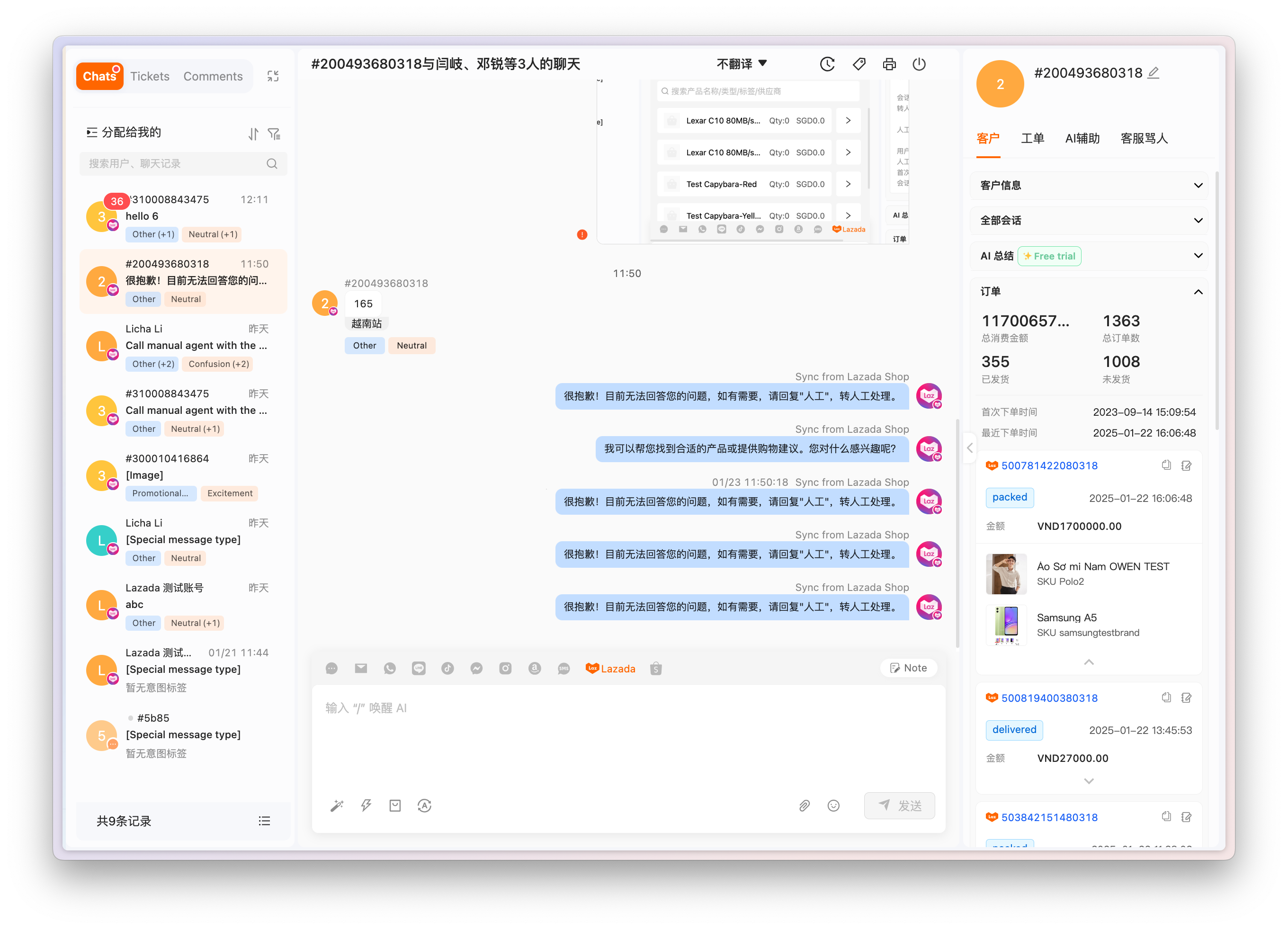This screenshot has height=930, width=1288.
Task: Expand order 500819400380318 details
Action: [x=1089, y=781]
